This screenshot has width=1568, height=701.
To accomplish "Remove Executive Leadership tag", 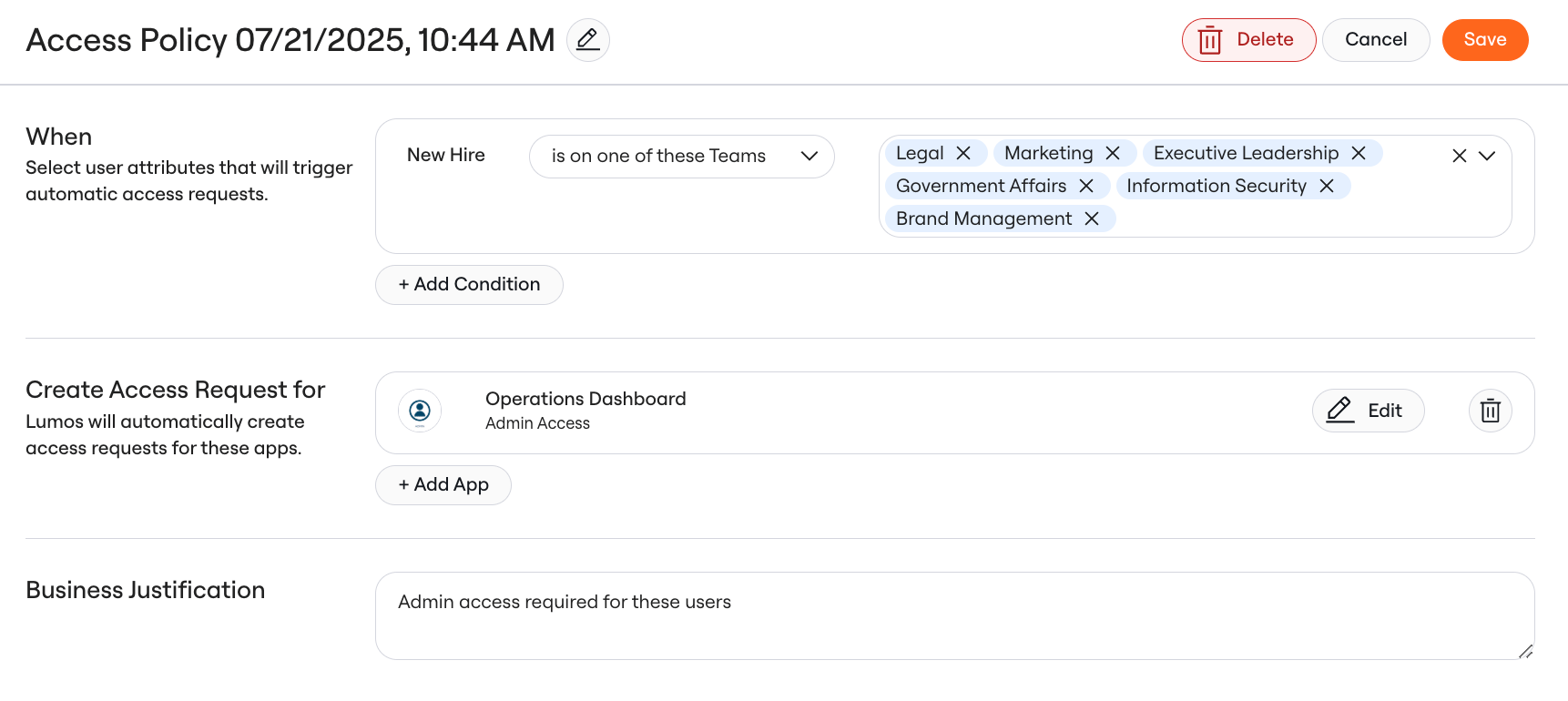I will (x=1359, y=153).
